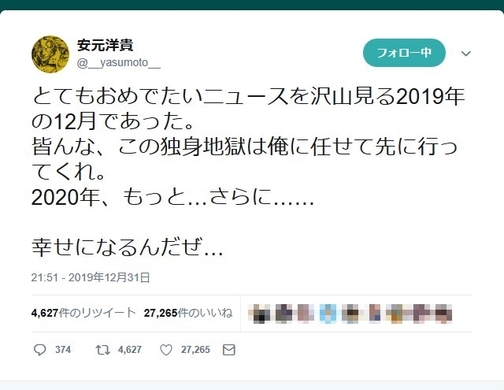Like the tweet with heart icon

[x=166, y=350]
